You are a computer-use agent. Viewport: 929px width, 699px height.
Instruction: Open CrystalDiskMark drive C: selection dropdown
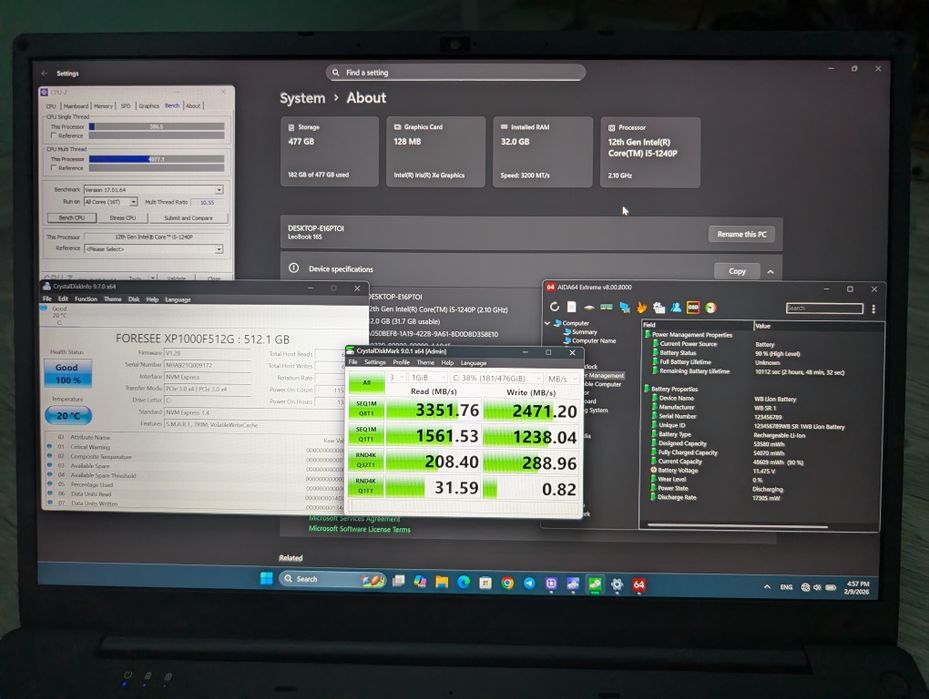click(496, 378)
